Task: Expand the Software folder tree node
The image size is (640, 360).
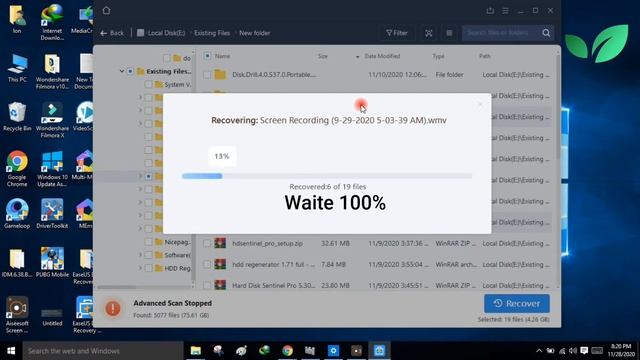Action: pyautogui.click(x=140, y=255)
